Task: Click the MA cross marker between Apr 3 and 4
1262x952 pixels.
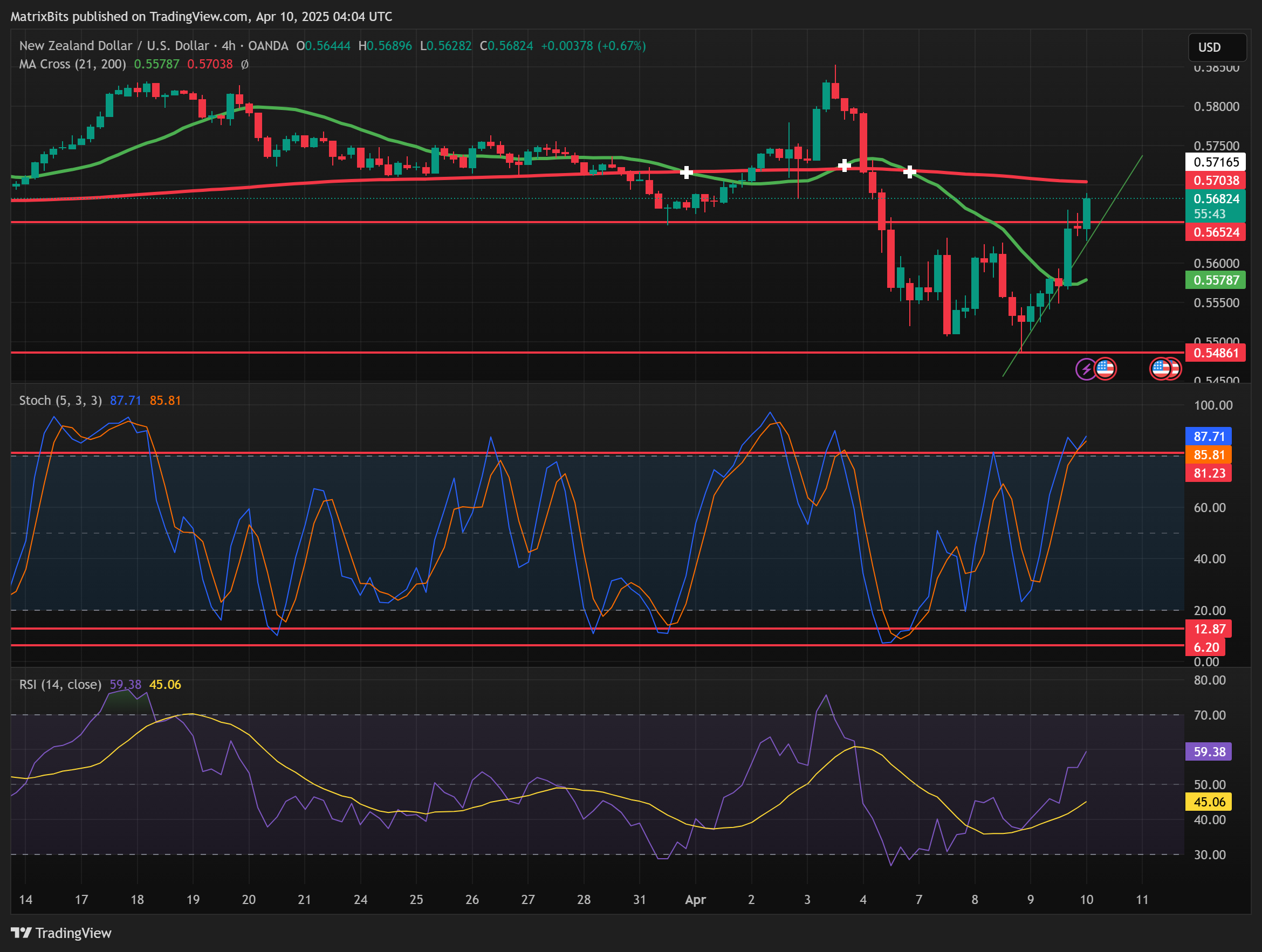Action: coord(845,166)
